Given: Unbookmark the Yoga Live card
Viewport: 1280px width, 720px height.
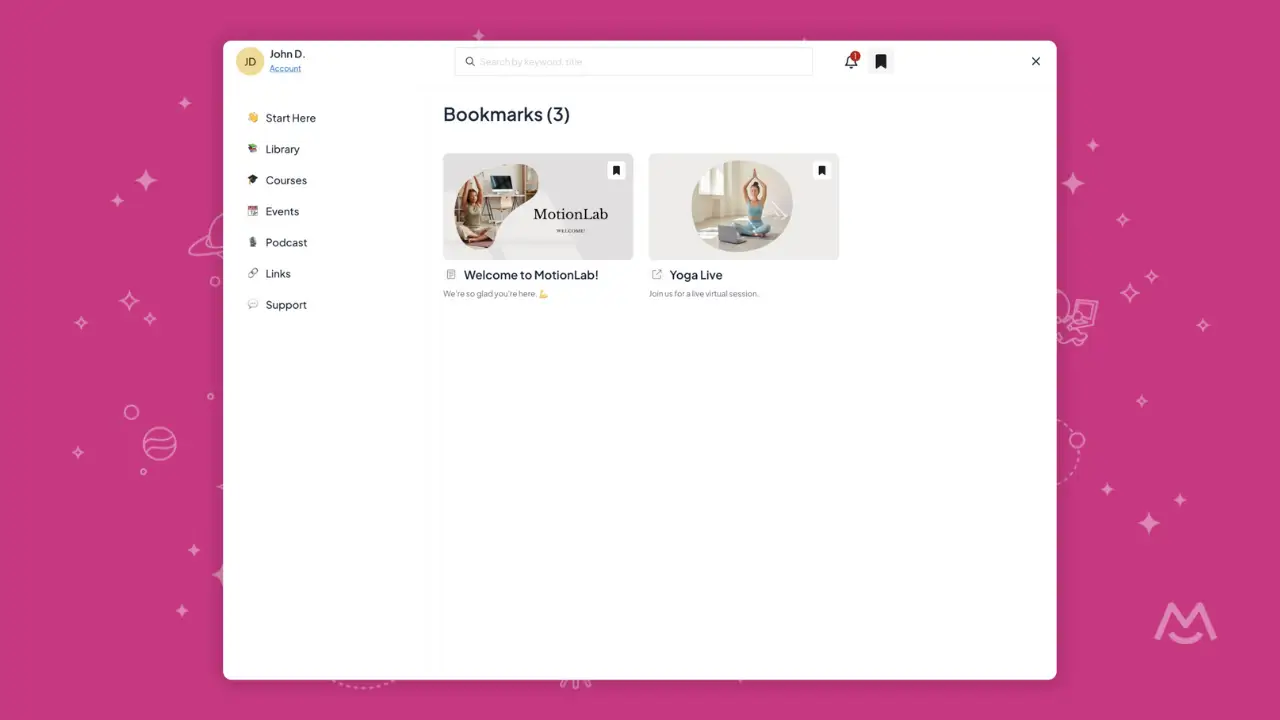Looking at the screenshot, I should tap(821, 170).
